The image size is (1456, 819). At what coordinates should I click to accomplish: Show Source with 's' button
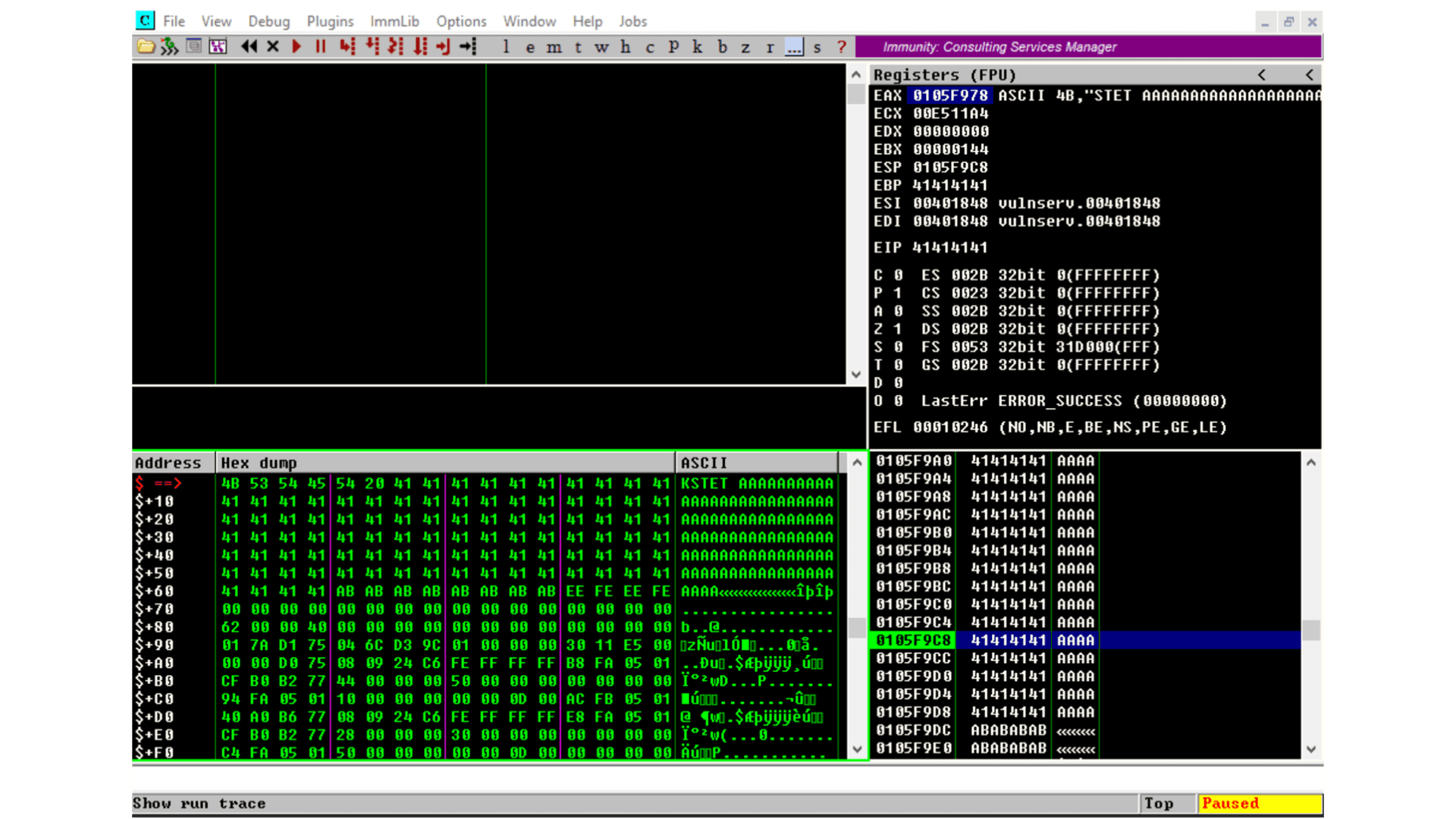[x=817, y=47]
